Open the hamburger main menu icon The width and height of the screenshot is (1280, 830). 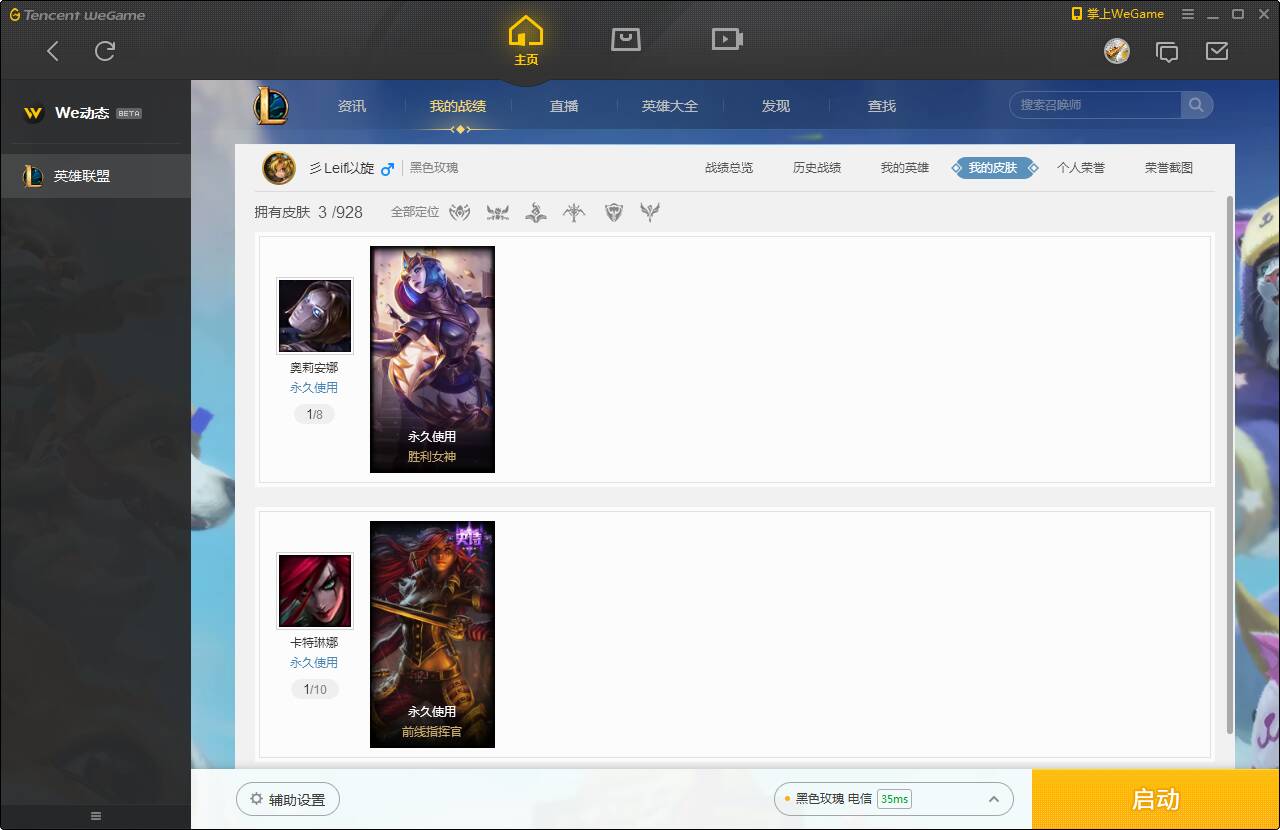1188,14
